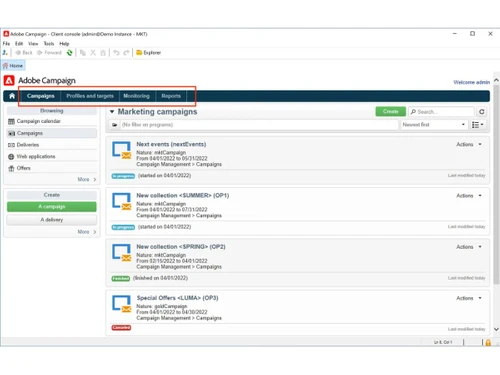Click the redo icon in toolbar

click(126, 53)
